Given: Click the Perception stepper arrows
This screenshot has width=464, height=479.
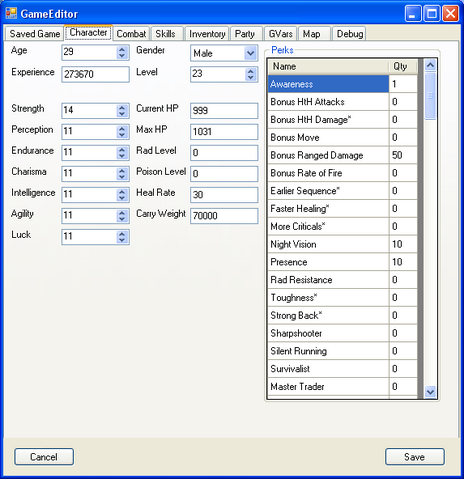Looking at the screenshot, I should point(122,132).
